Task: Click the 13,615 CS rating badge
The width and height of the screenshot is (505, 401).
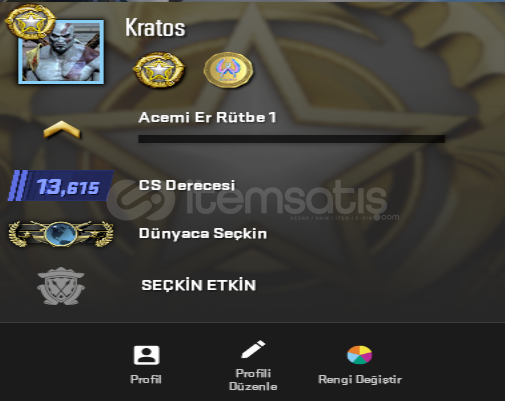Action: point(60,186)
